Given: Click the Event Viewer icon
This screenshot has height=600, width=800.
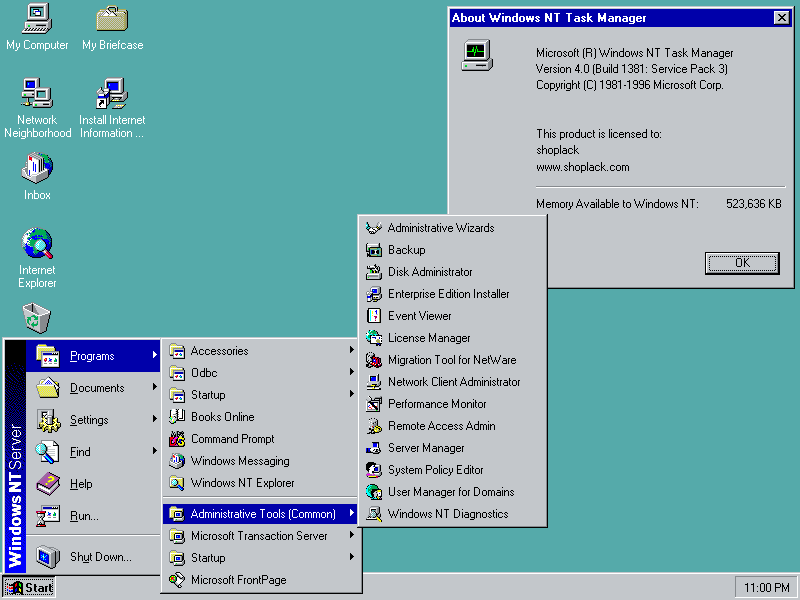Looking at the screenshot, I should pos(374,316).
